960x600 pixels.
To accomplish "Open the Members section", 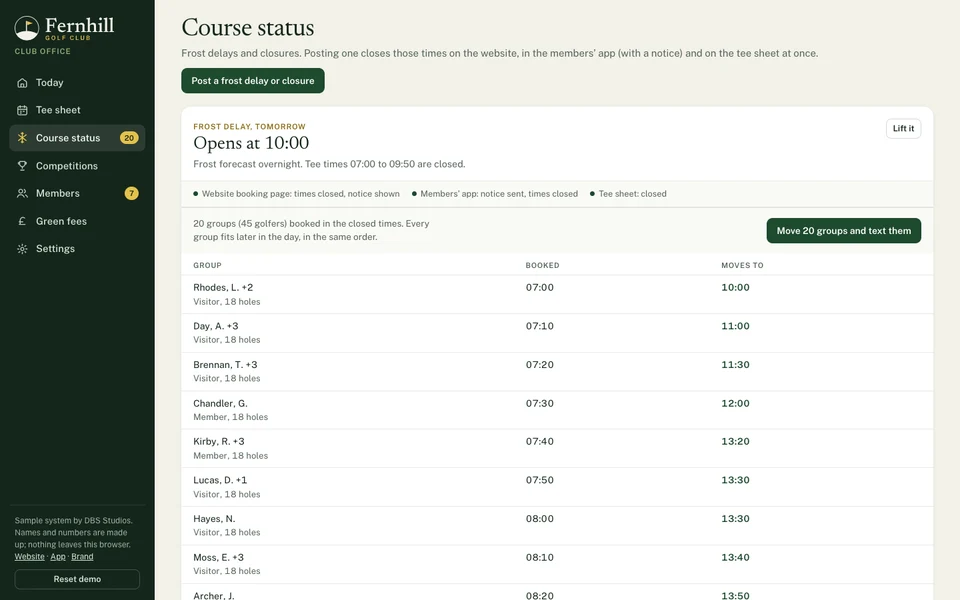I will [77, 193].
